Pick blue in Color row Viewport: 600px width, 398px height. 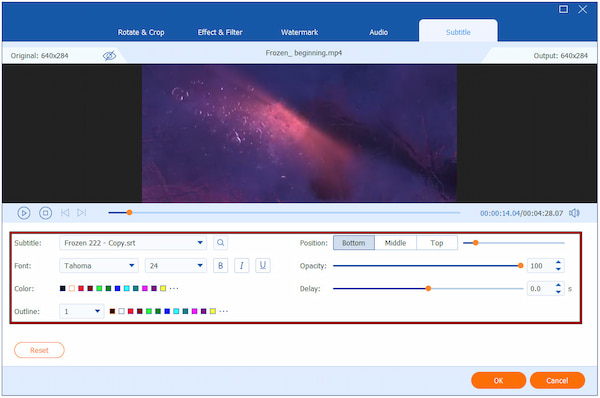pyautogui.click(x=117, y=288)
